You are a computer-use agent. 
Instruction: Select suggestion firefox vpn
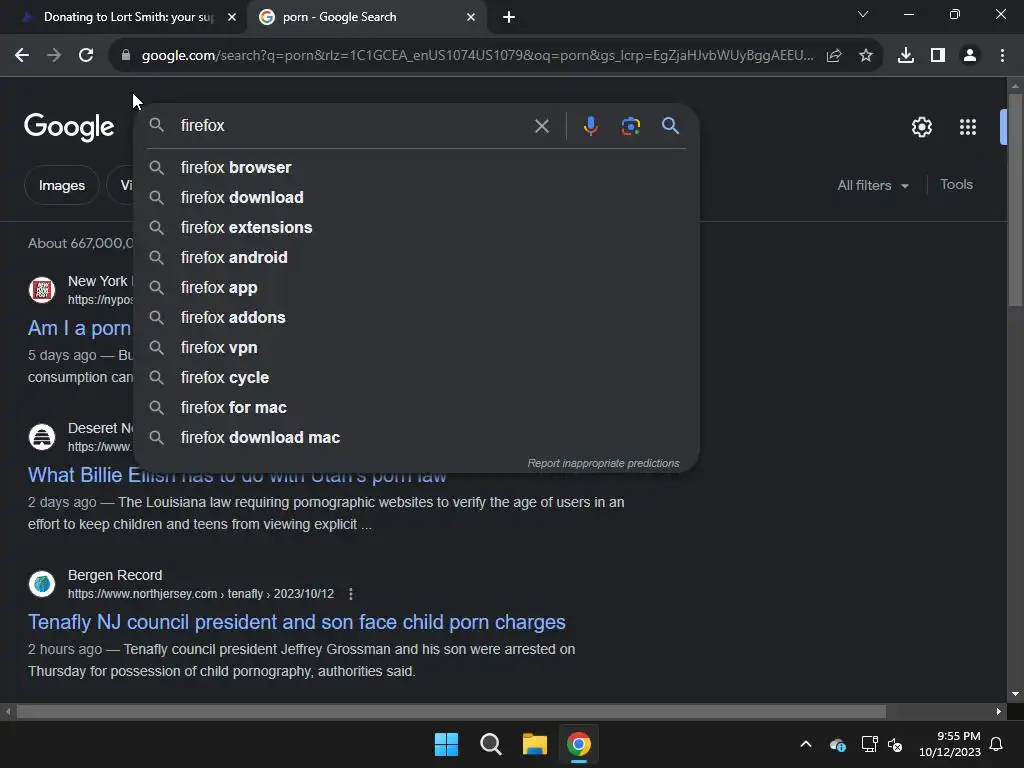pyautogui.click(x=417, y=347)
